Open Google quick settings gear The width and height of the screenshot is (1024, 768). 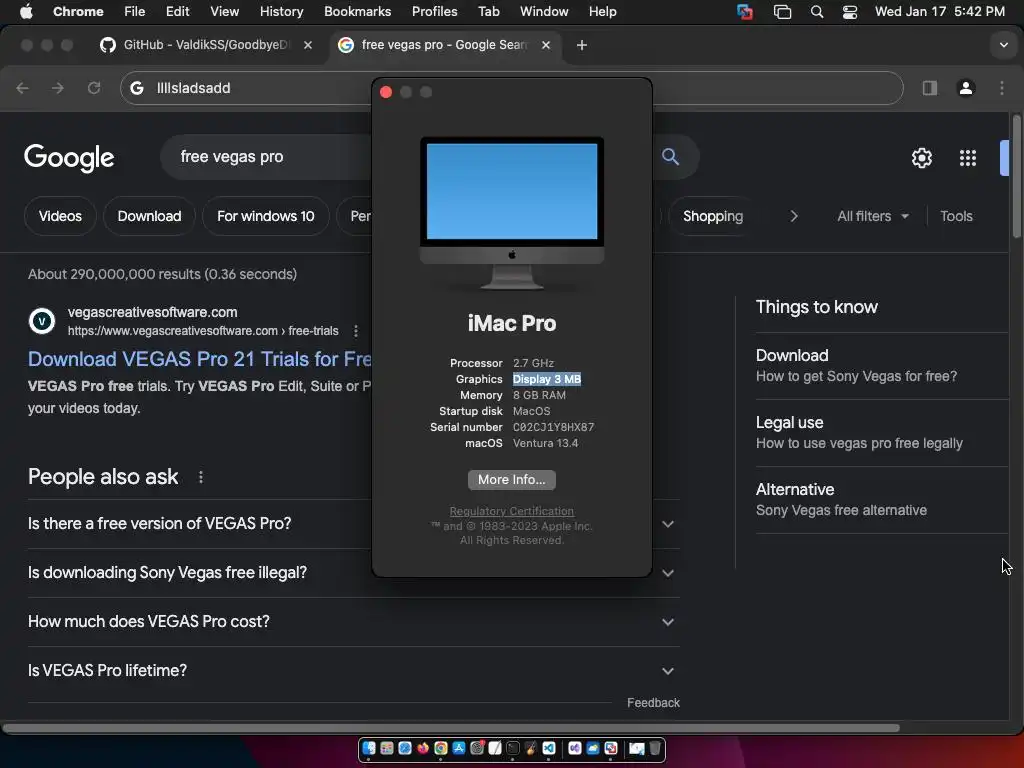click(921, 157)
